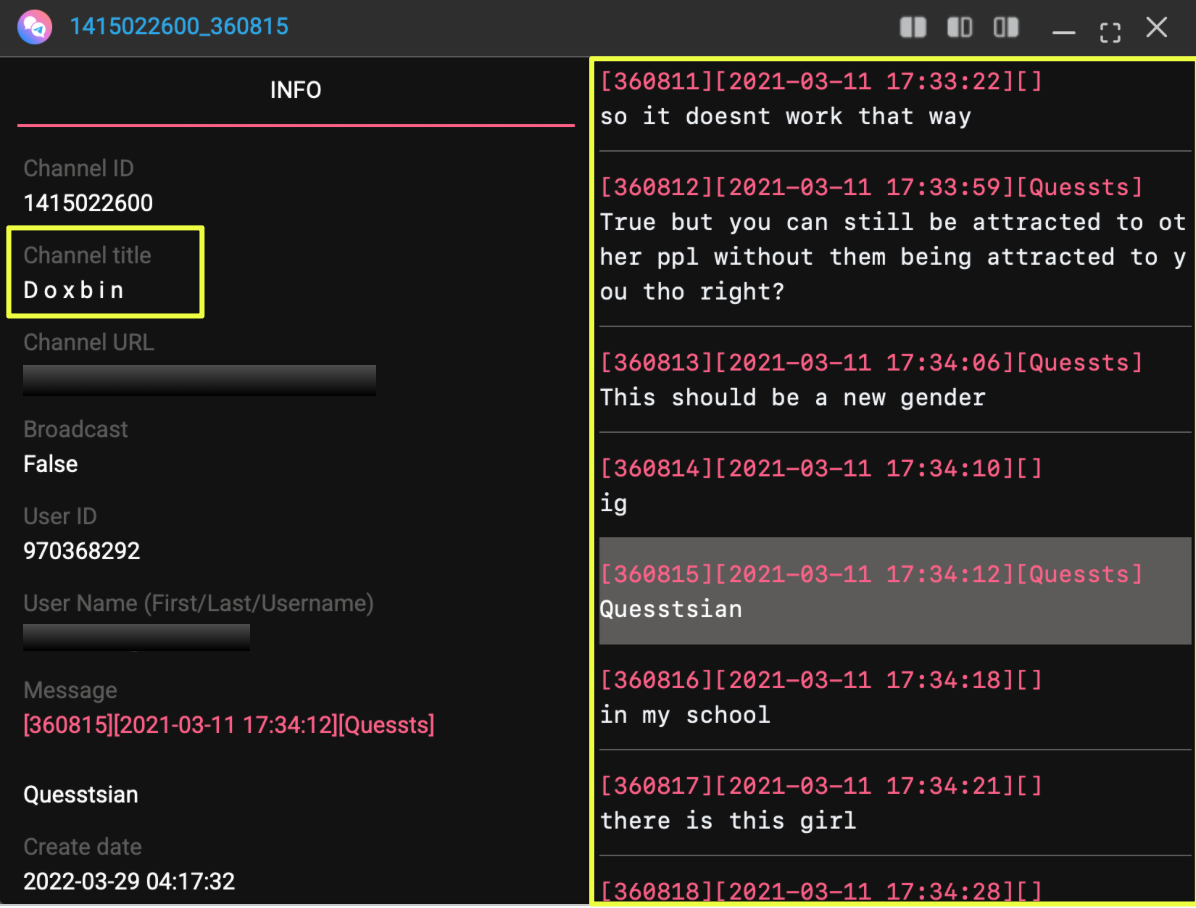This screenshot has height=908, width=1196.
Task: Click the window title 1415022600_360815
Action: tap(179, 27)
